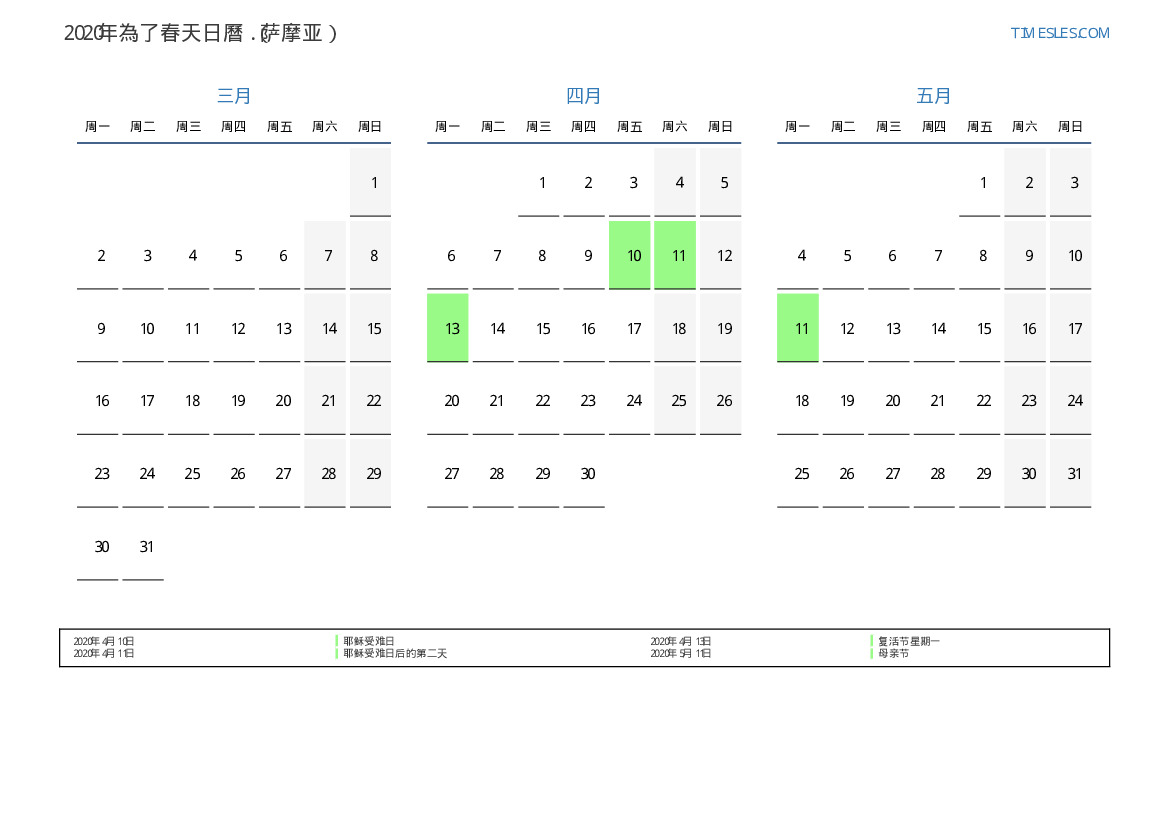This screenshot has width=1169, height=827.
Task: Select March 1 in the 三月 calendar
Action: pos(371,183)
